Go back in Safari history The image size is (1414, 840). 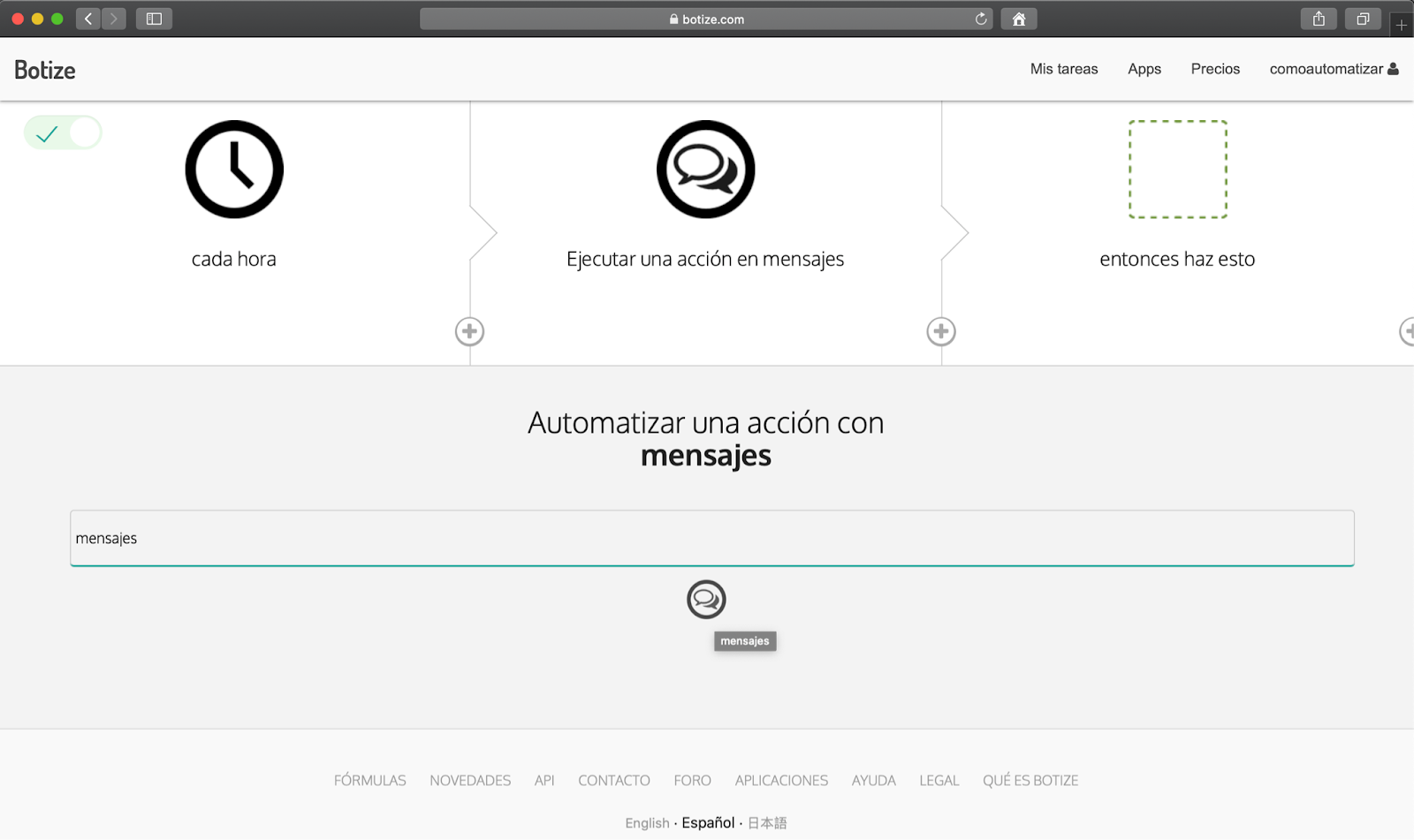click(88, 19)
